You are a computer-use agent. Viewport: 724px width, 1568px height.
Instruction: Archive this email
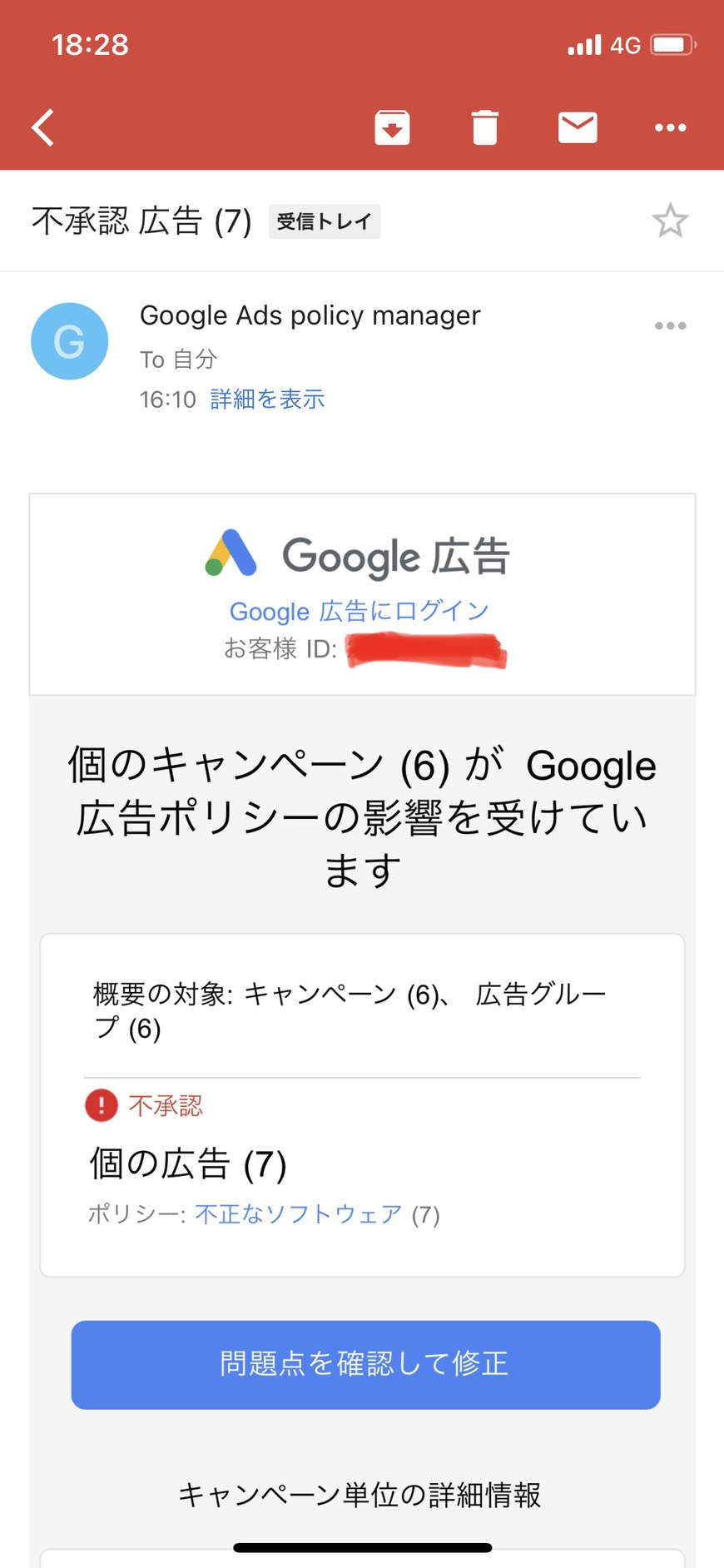tap(392, 127)
